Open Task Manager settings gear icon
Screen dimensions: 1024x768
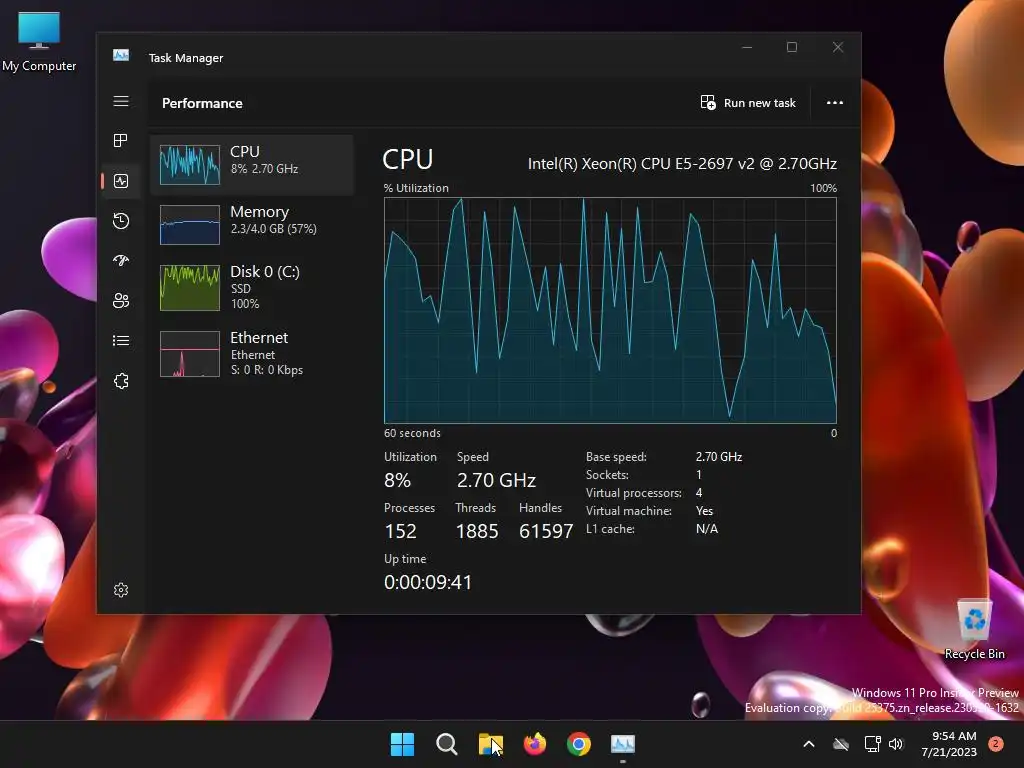(x=121, y=590)
